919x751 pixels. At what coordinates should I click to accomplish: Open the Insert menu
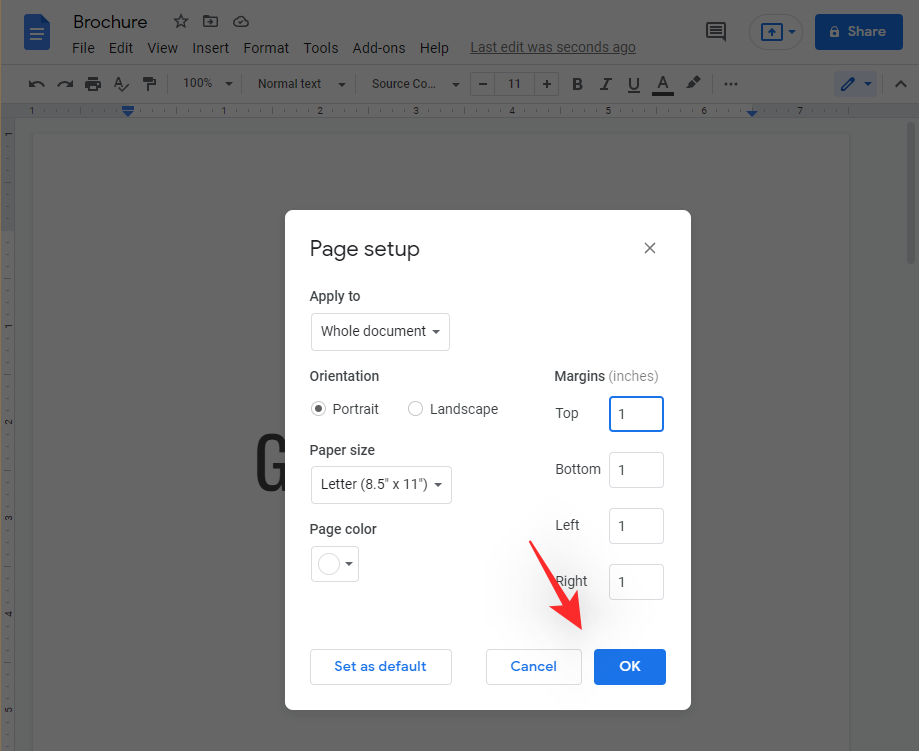[210, 48]
